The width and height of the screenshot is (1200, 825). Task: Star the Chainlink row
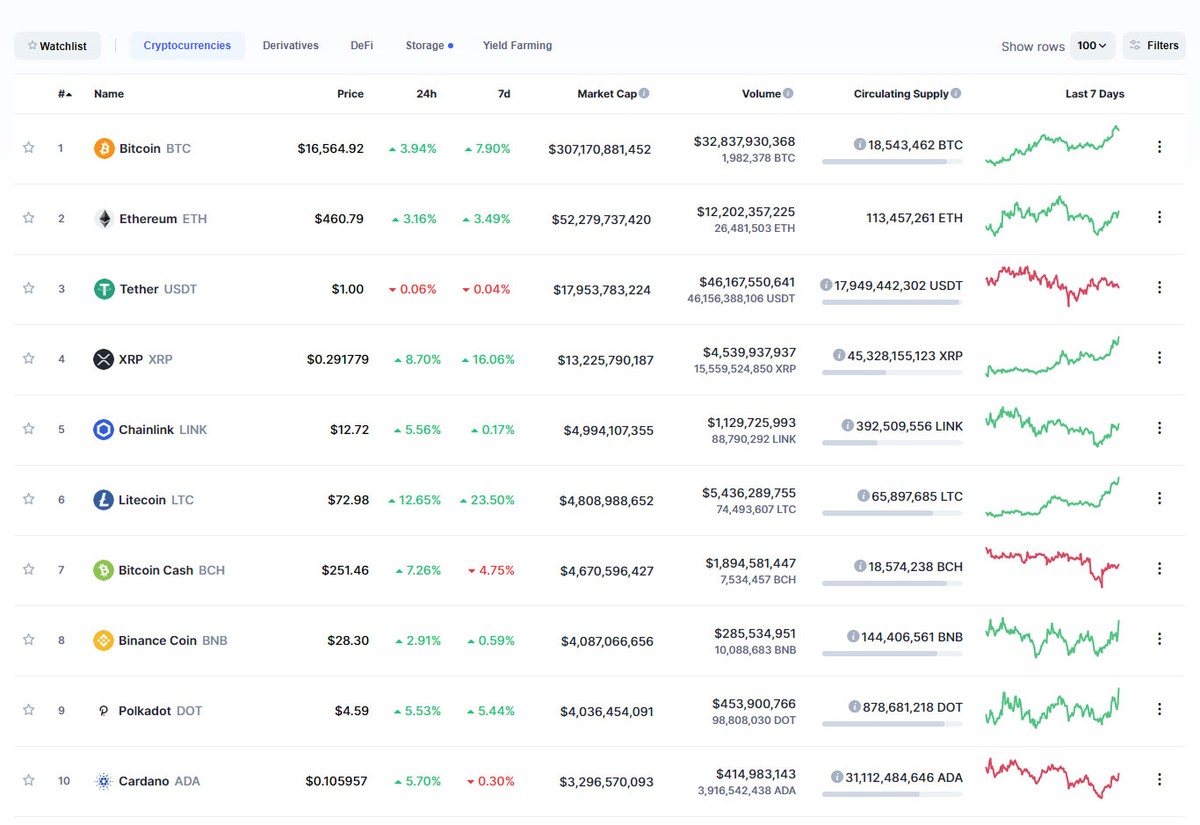point(28,428)
